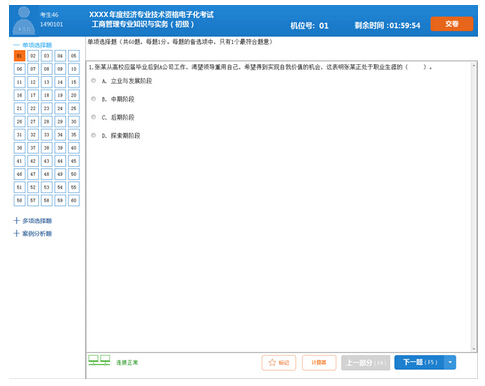Click the network connection status icon
The height and width of the screenshot is (386, 485).
(x=99, y=360)
